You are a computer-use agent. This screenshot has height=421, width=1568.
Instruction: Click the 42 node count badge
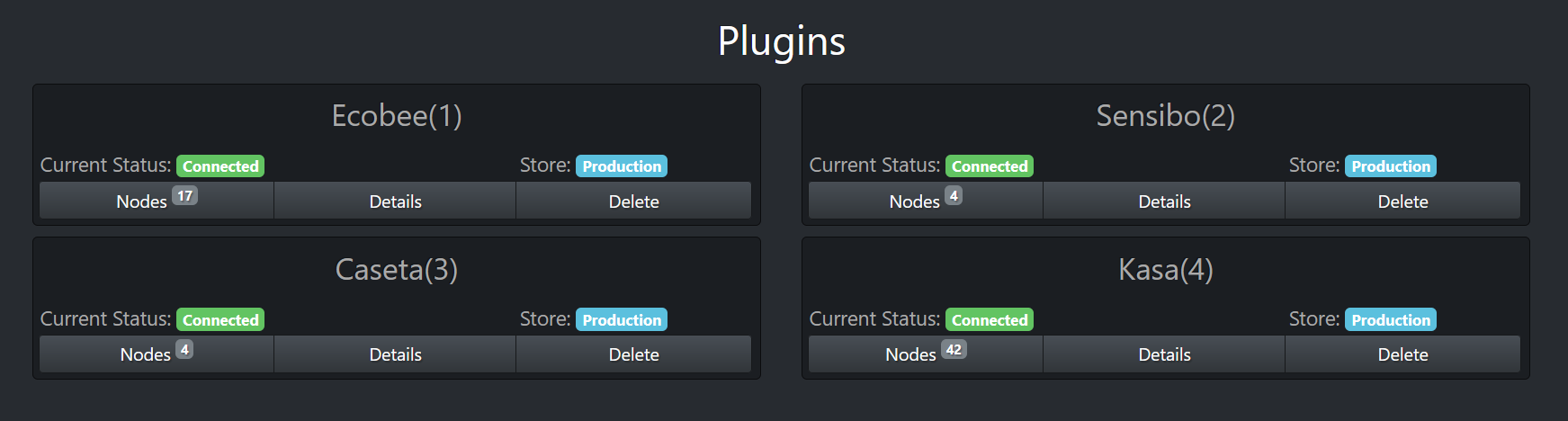pos(954,349)
